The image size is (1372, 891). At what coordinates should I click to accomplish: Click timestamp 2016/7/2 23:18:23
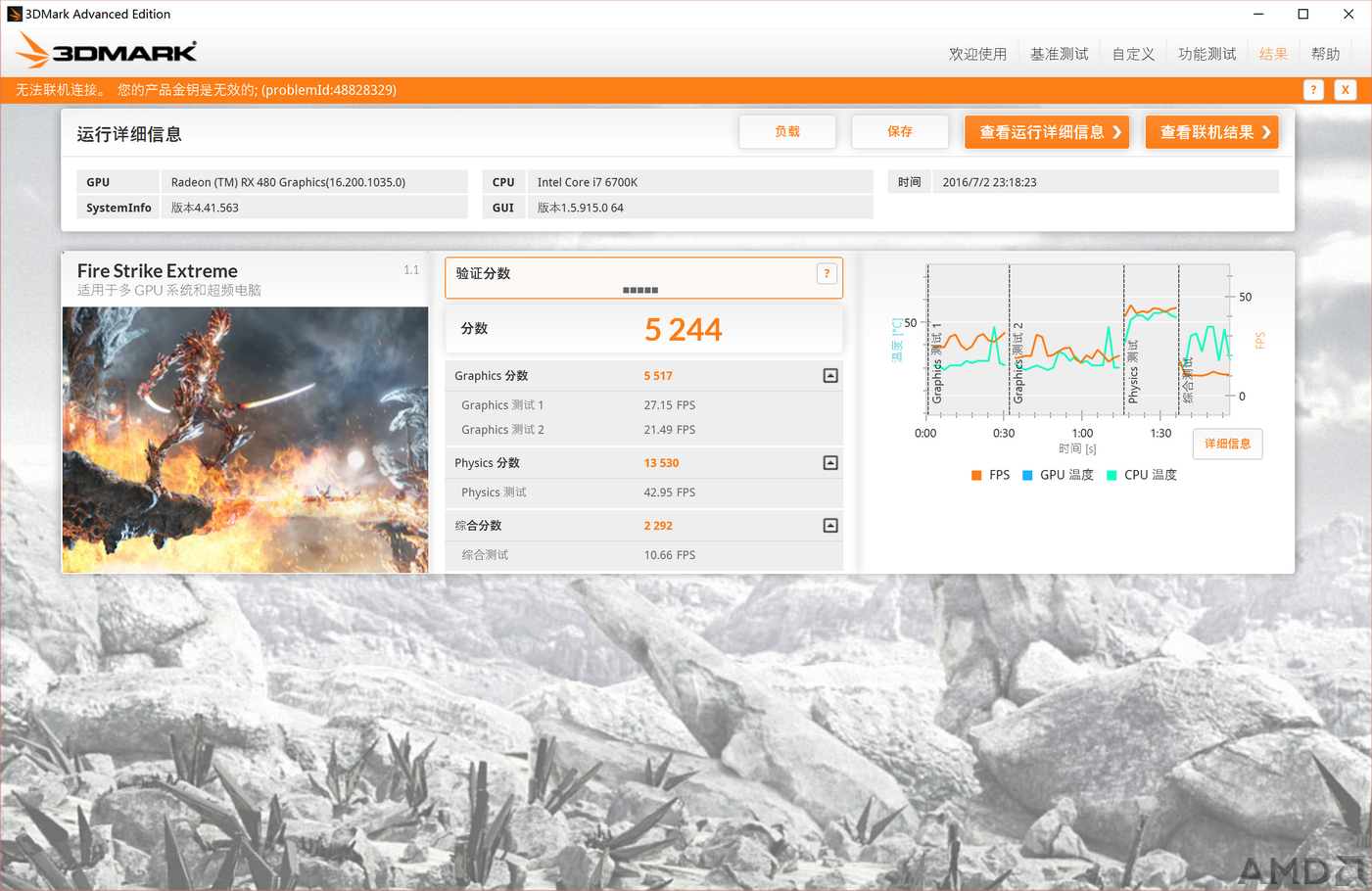(x=989, y=182)
